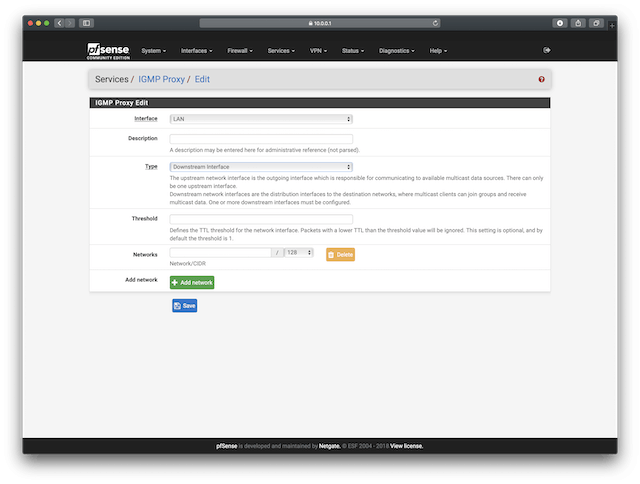Viewport: 640px width, 484px height.
Task: Open the Type dropdown Downstream Interface
Action: [x=261, y=167]
